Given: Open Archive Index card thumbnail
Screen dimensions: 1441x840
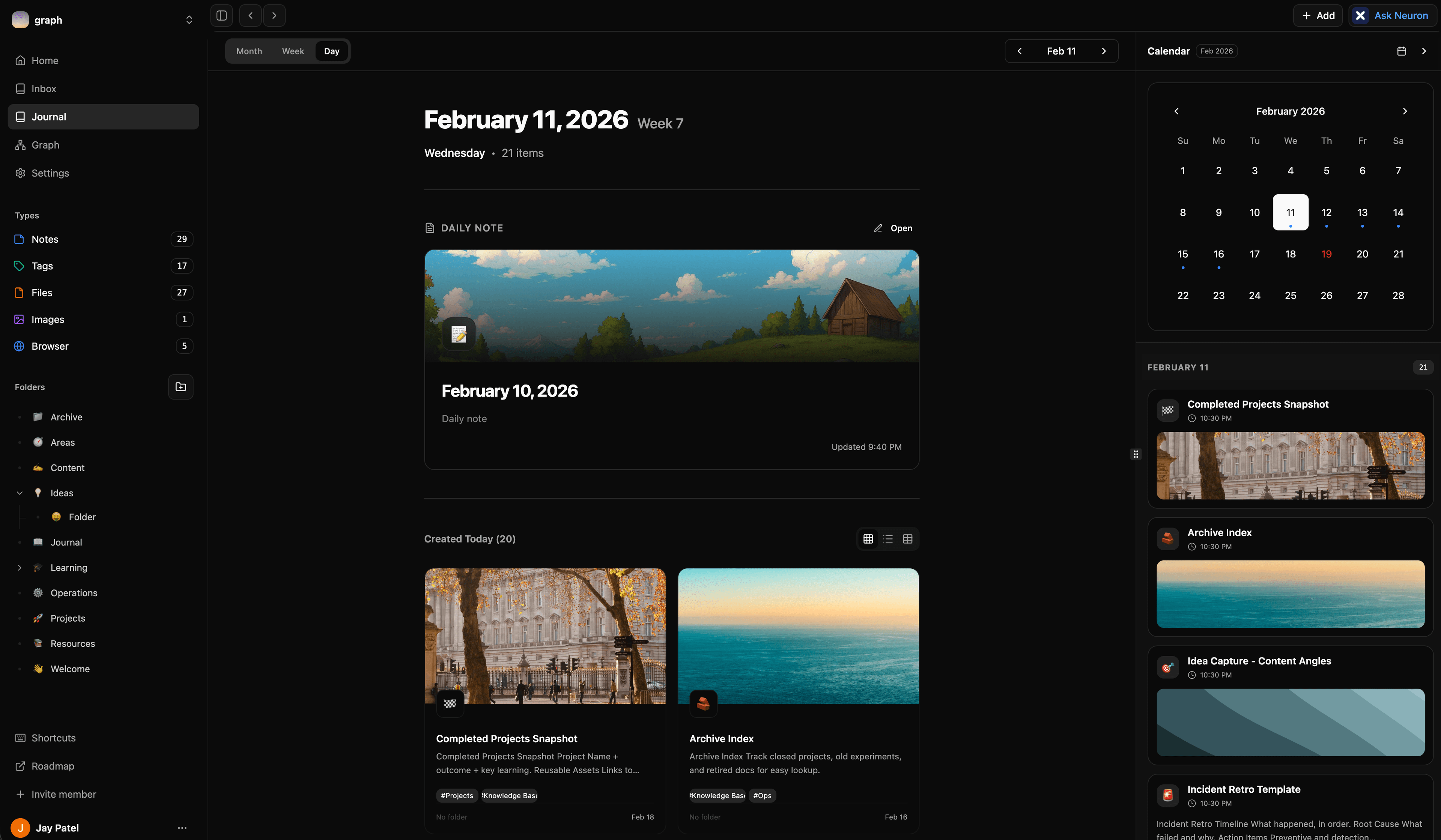Looking at the screenshot, I should (x=798, y=635).
